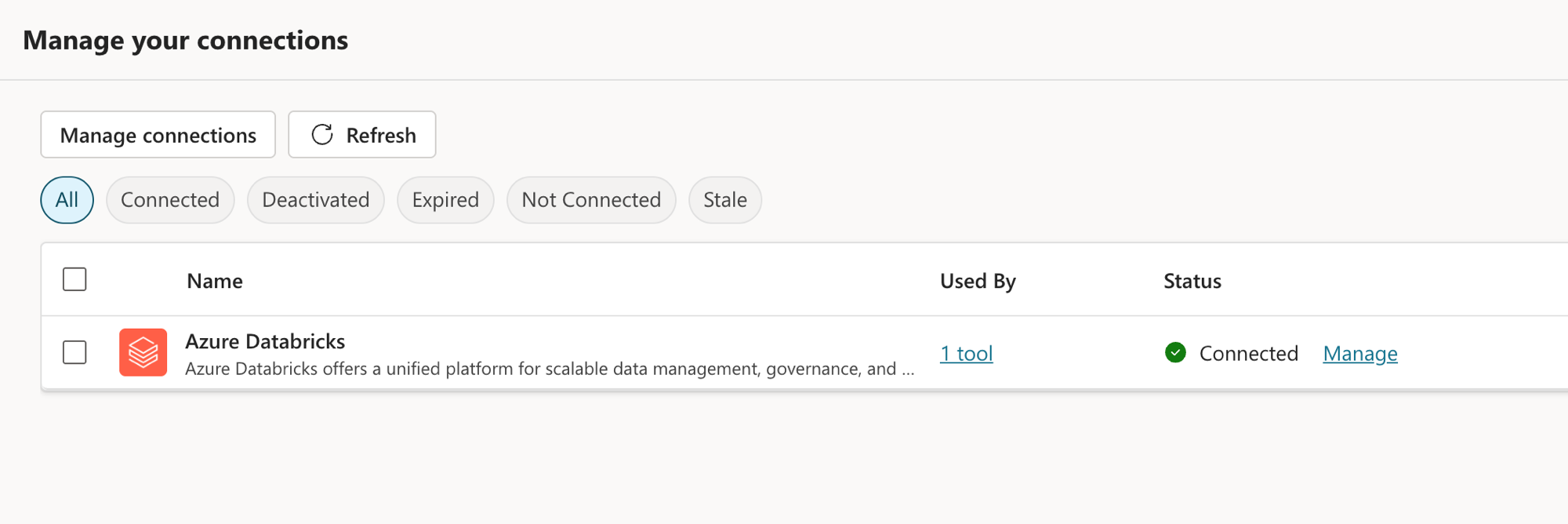The width and height of the screenshot is (1568, 524).
Task: Show Not Connected connections
Action: tap(591, 200)
